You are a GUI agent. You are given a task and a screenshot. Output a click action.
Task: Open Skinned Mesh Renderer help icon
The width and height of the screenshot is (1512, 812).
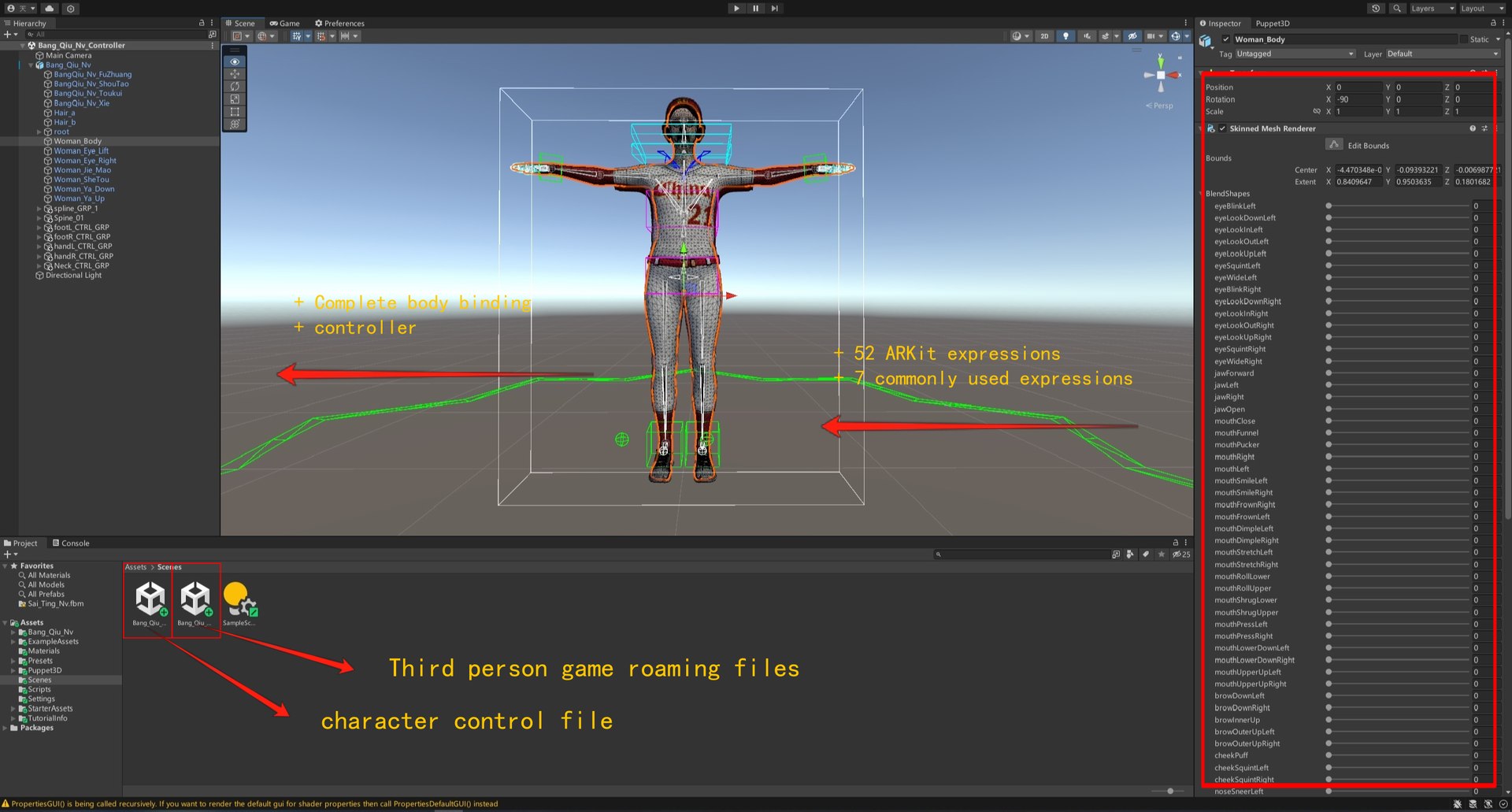[x=1473, y=128]
